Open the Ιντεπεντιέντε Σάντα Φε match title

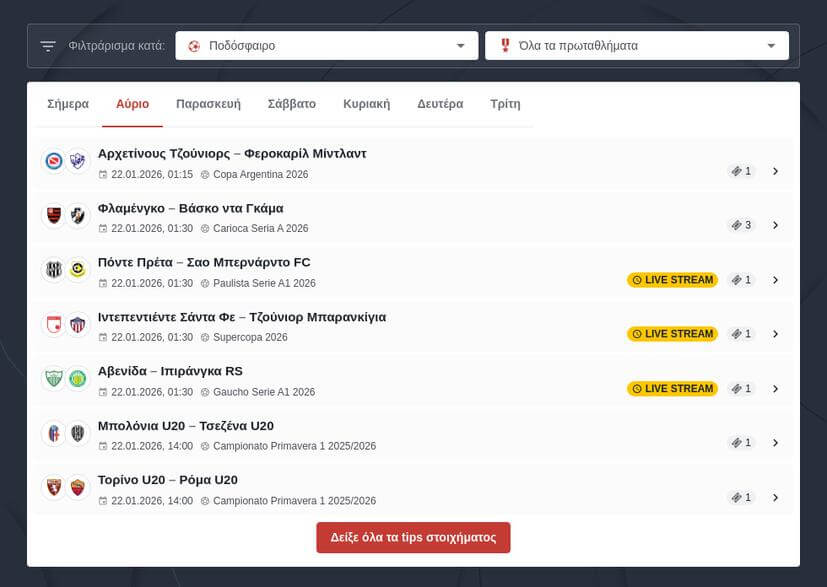click(241, 317)
